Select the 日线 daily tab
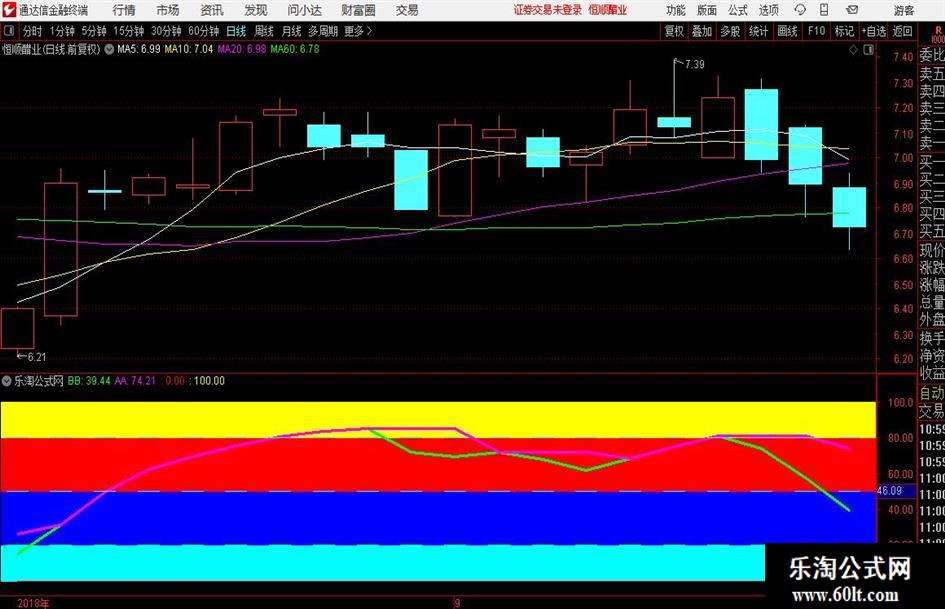Viewport: 945px width, 609px height. (236, 31)
